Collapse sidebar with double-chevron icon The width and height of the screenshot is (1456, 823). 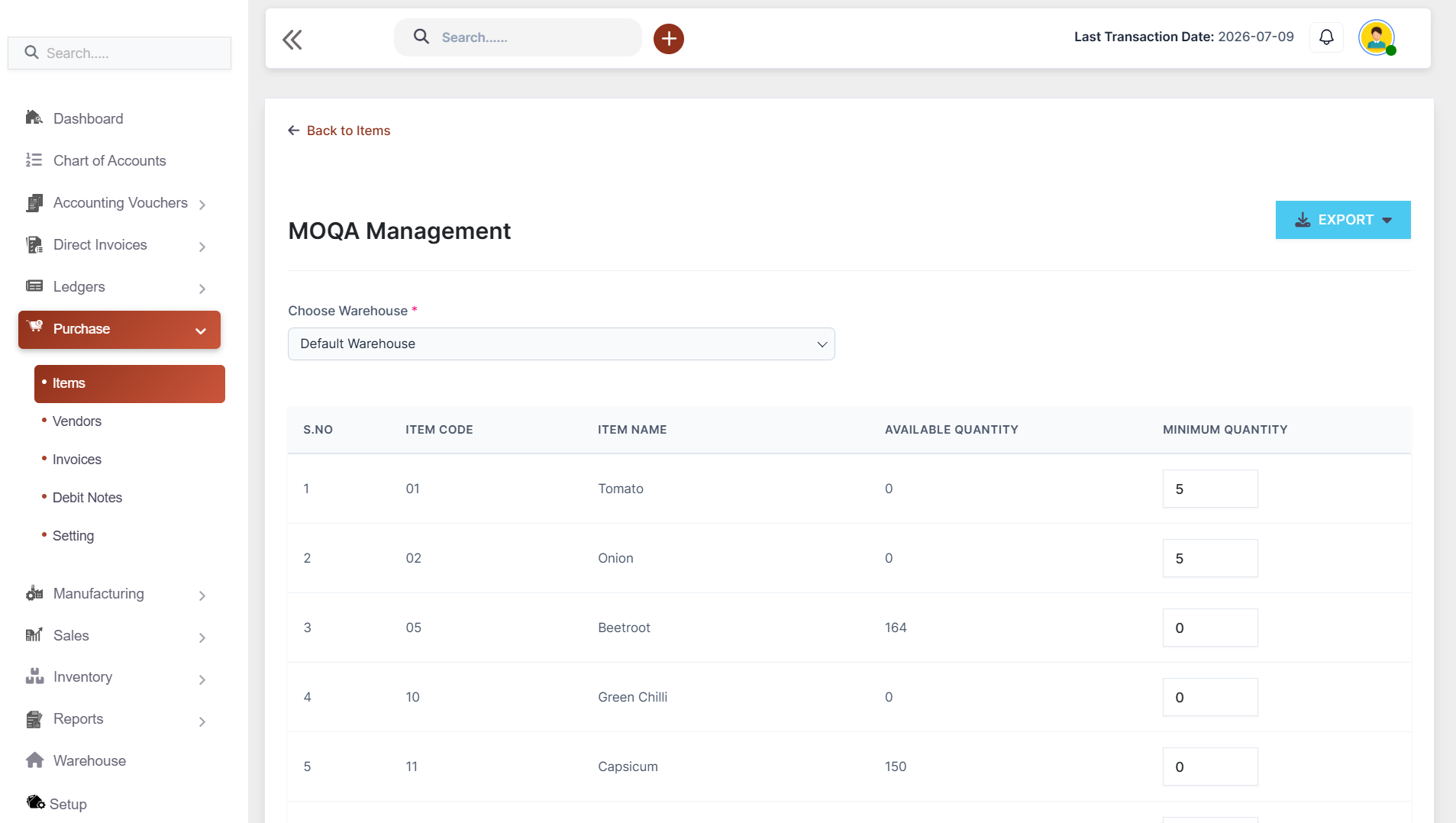coord(292,39)
